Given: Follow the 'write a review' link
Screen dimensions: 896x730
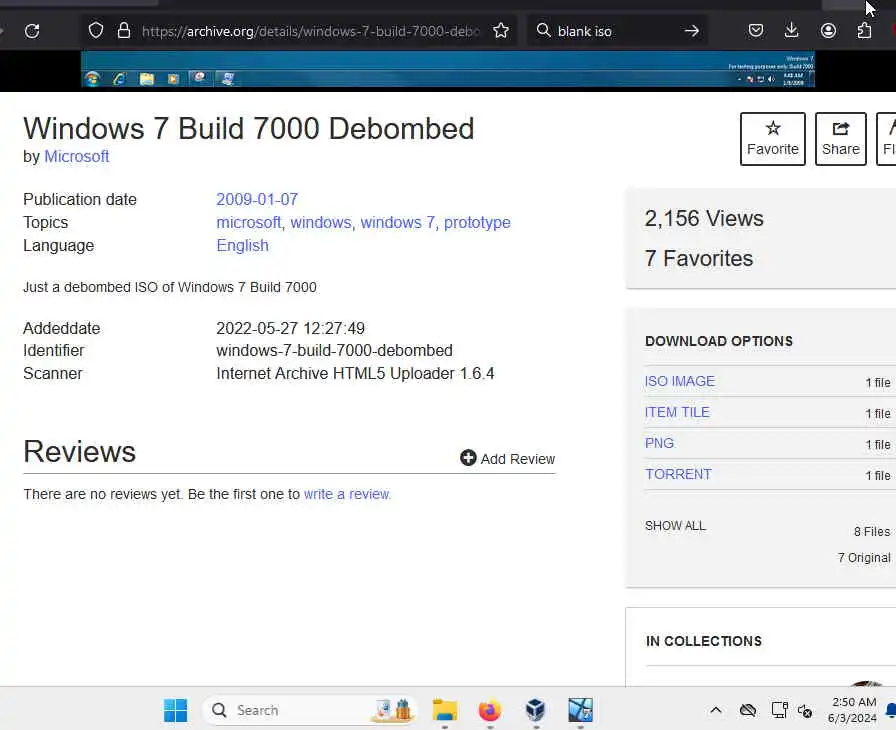Looking at the screenshot, I should click(x=346, y=494).
